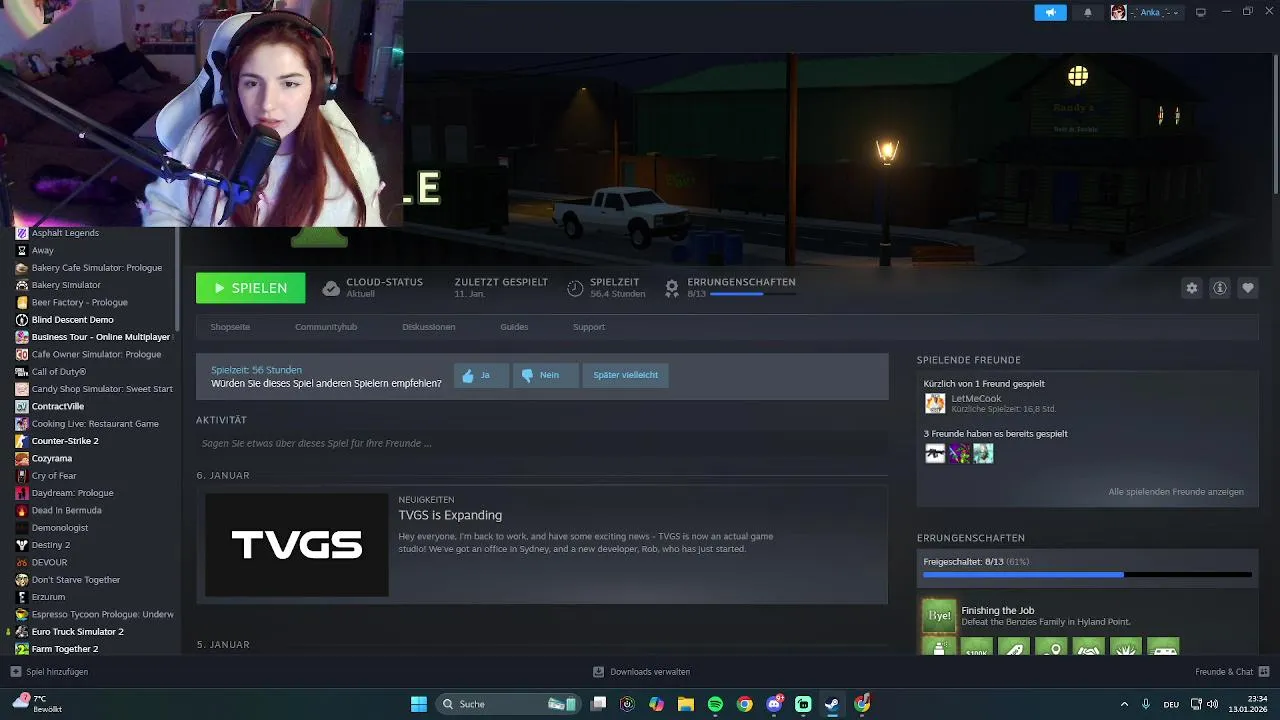
Task: Select Destiny 2 in library list
Action: (51, 545)
